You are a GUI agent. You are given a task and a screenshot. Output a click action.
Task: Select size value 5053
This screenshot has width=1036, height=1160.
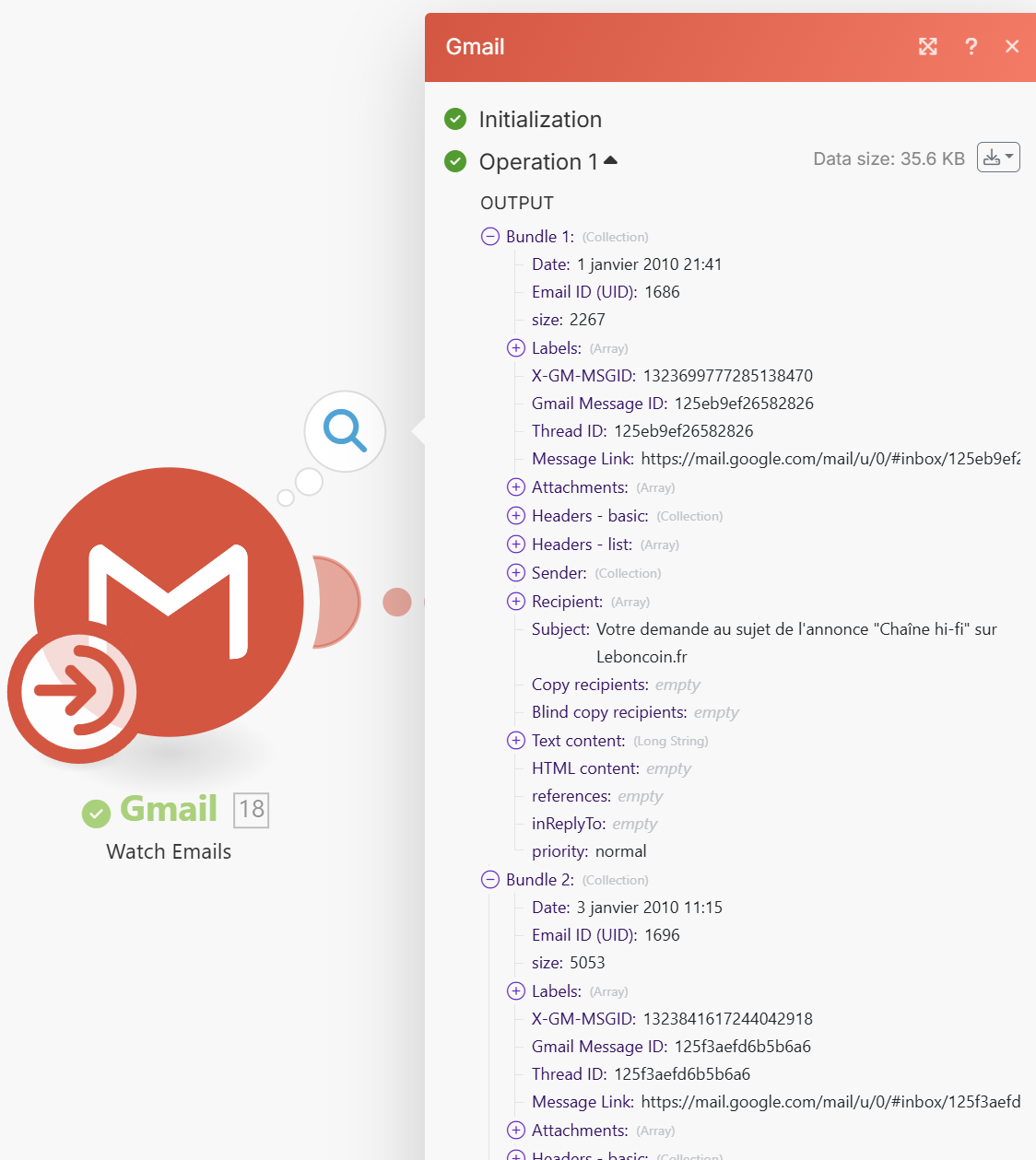pyautogui.click(x=587, y=963)
